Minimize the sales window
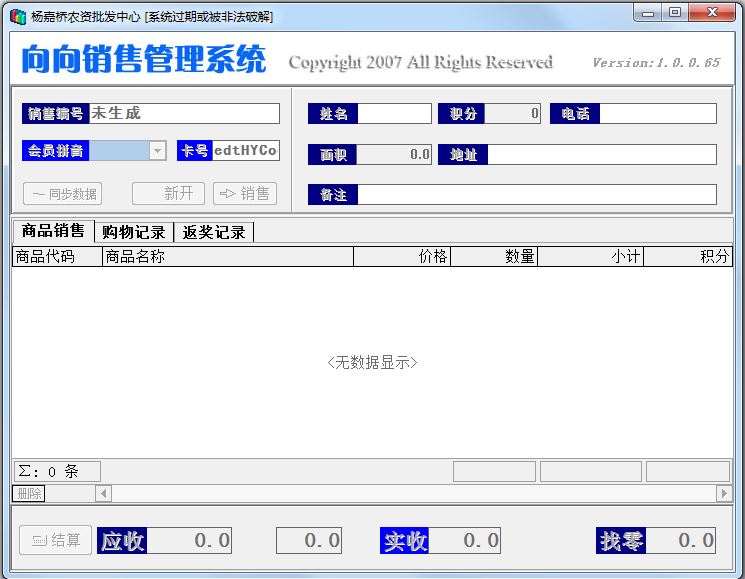The image size is (745, 579). tap(648, 12)
